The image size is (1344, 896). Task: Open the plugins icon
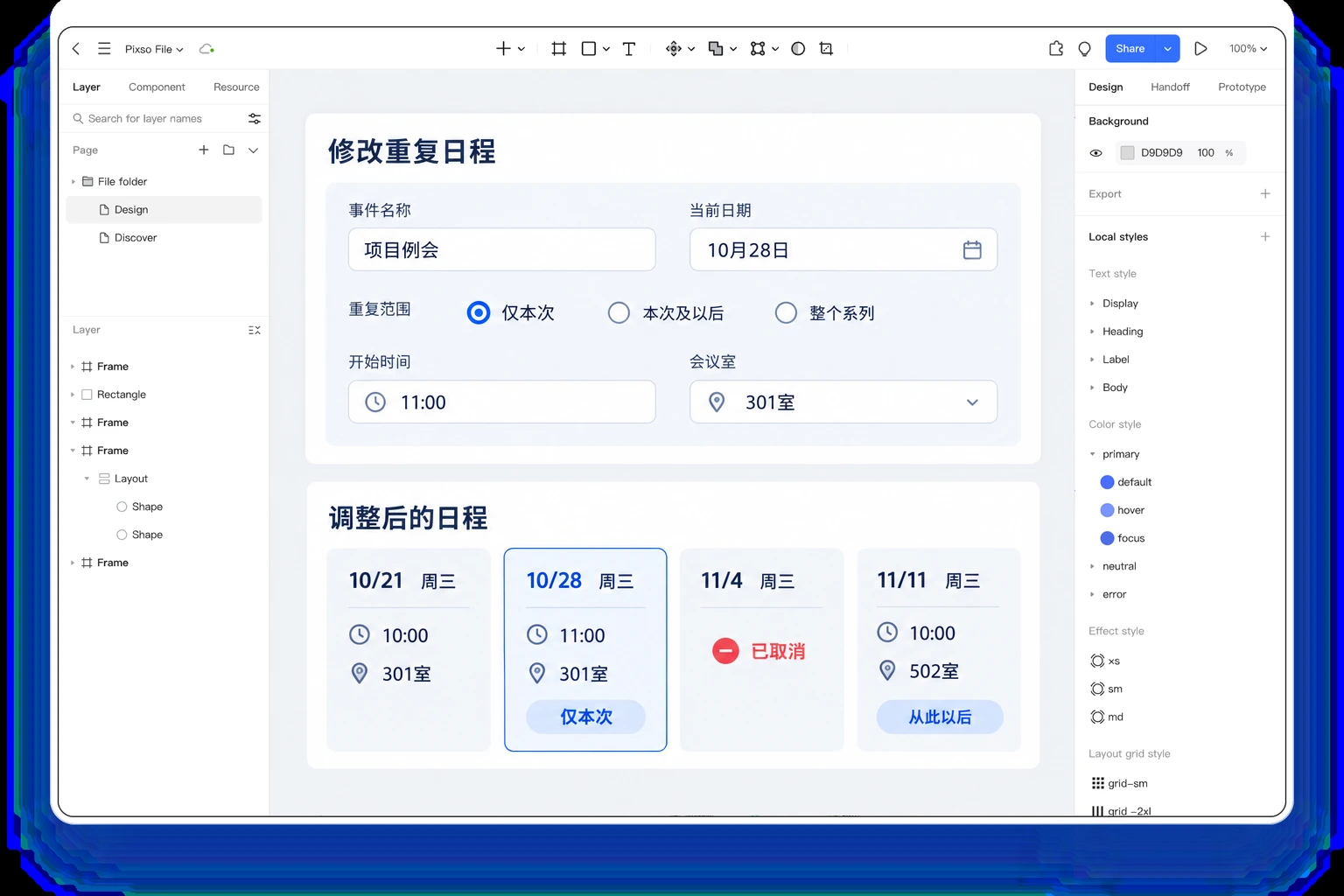tap(1056, 49)
